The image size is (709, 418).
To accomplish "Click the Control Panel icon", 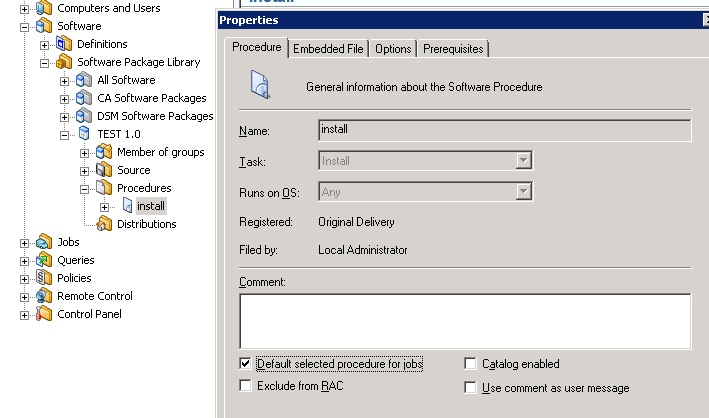I will [44, 314].
